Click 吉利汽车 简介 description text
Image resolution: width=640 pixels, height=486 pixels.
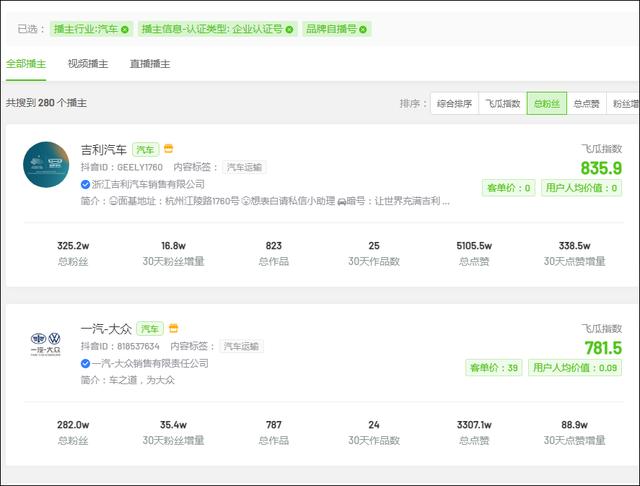265,201
